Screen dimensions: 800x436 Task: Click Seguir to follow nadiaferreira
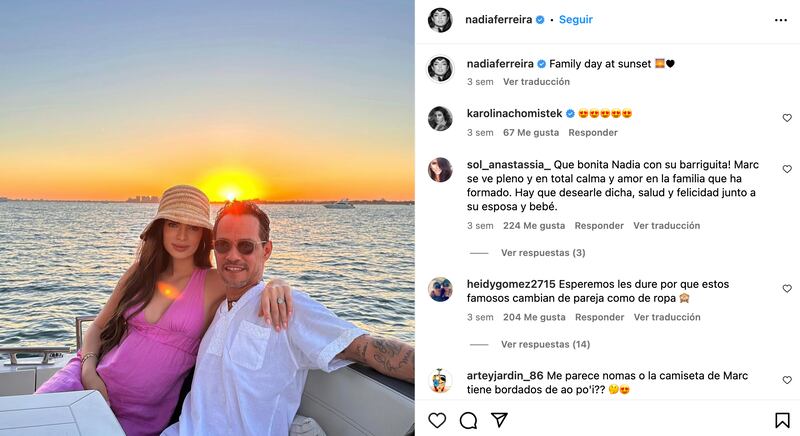576,19
